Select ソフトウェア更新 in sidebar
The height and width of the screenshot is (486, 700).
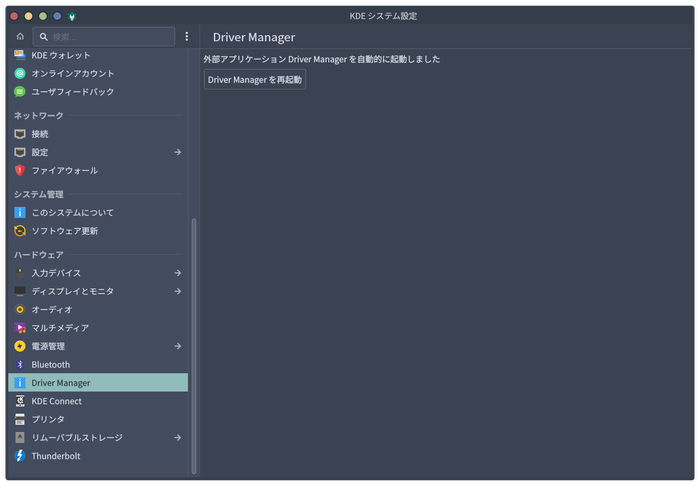click(98, 231)
